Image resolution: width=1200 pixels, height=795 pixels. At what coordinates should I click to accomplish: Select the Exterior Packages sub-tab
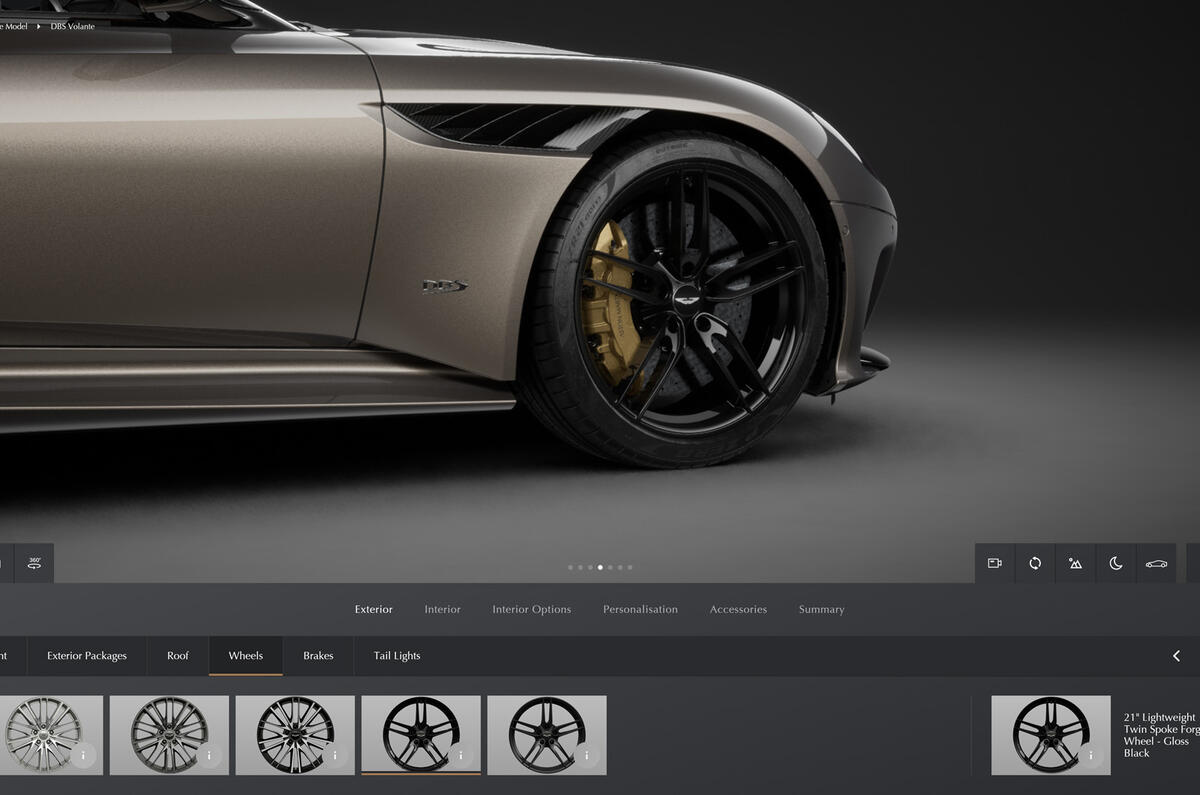(x=87, y=656)
